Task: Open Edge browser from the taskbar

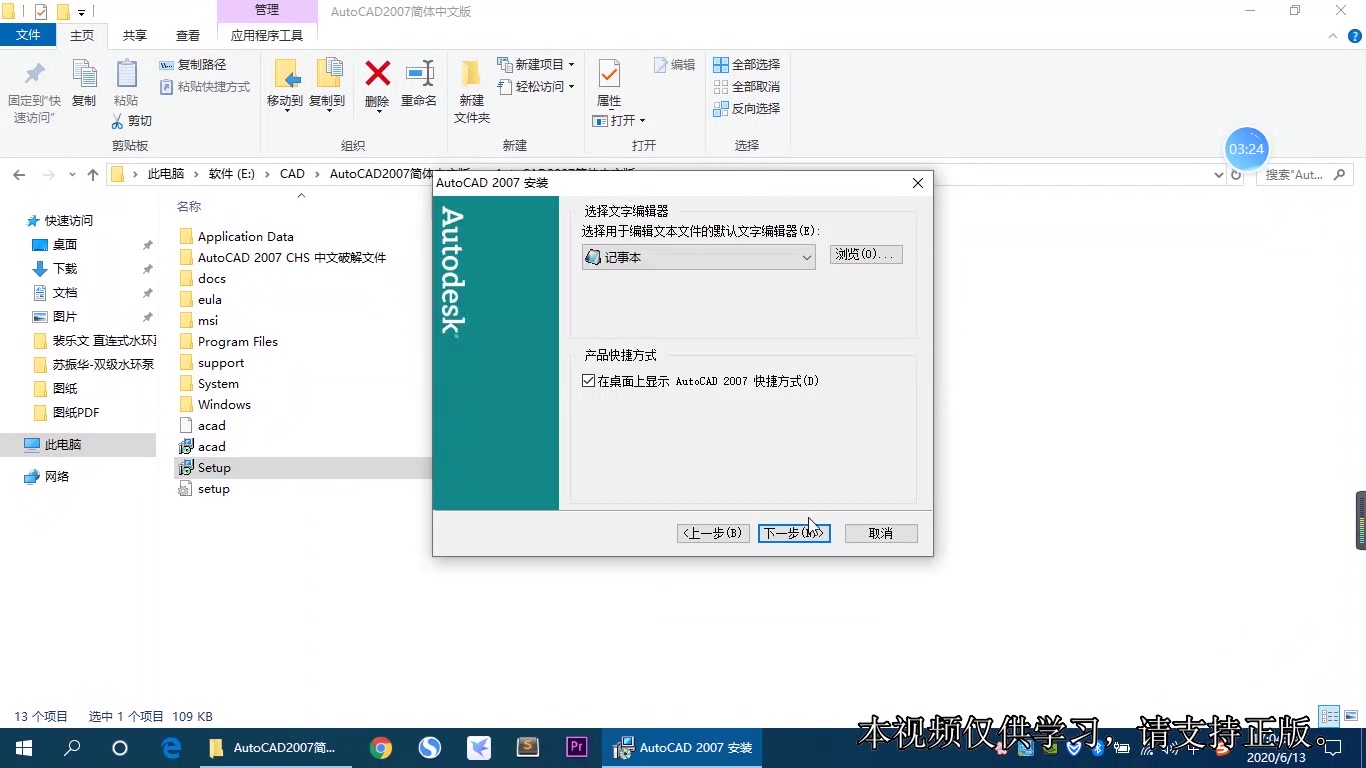Action: pyautogui.click(x=171, y=748)
